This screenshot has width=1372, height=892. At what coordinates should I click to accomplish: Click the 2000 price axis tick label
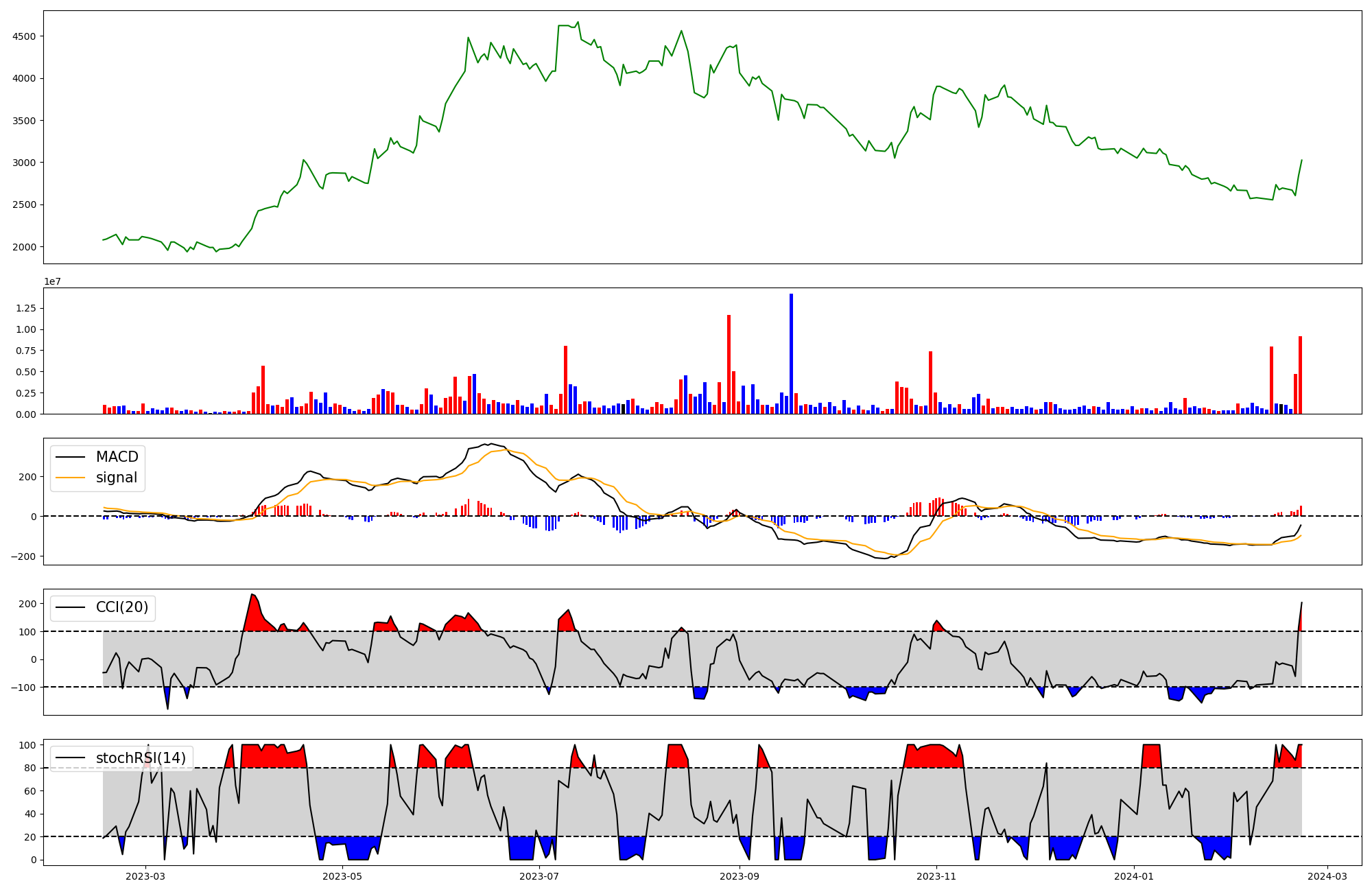(x=25, y=247)
